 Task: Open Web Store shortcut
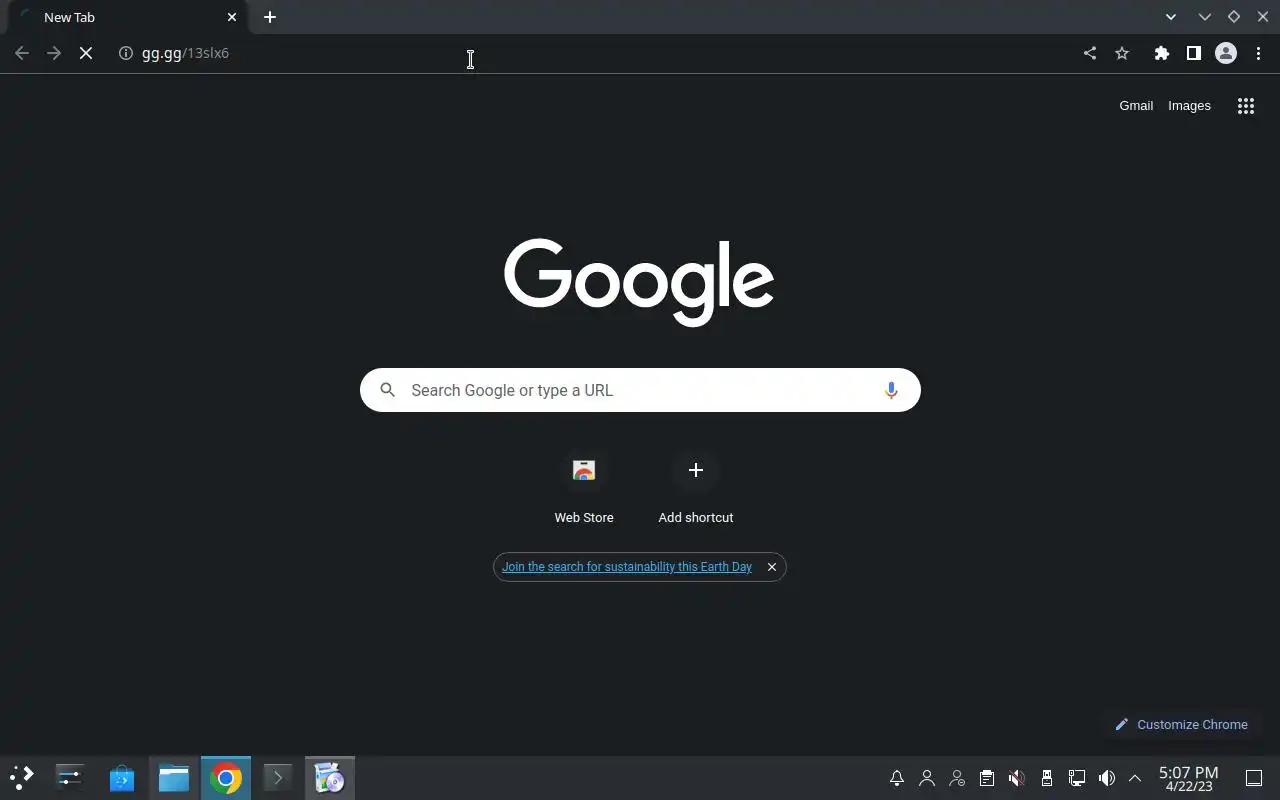584,488
